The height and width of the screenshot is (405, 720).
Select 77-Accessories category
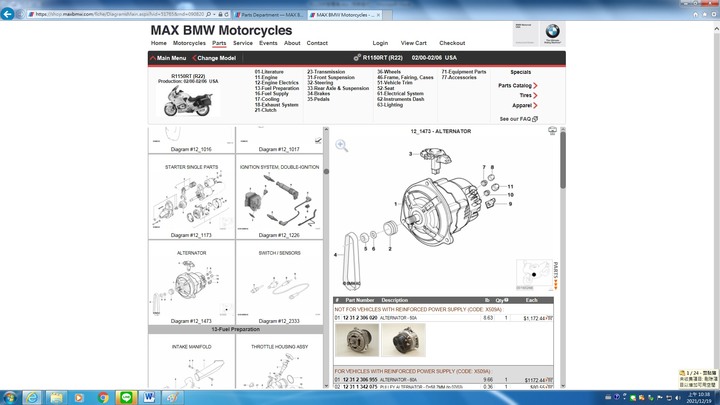pyautogui.click(x=459, y=78)
